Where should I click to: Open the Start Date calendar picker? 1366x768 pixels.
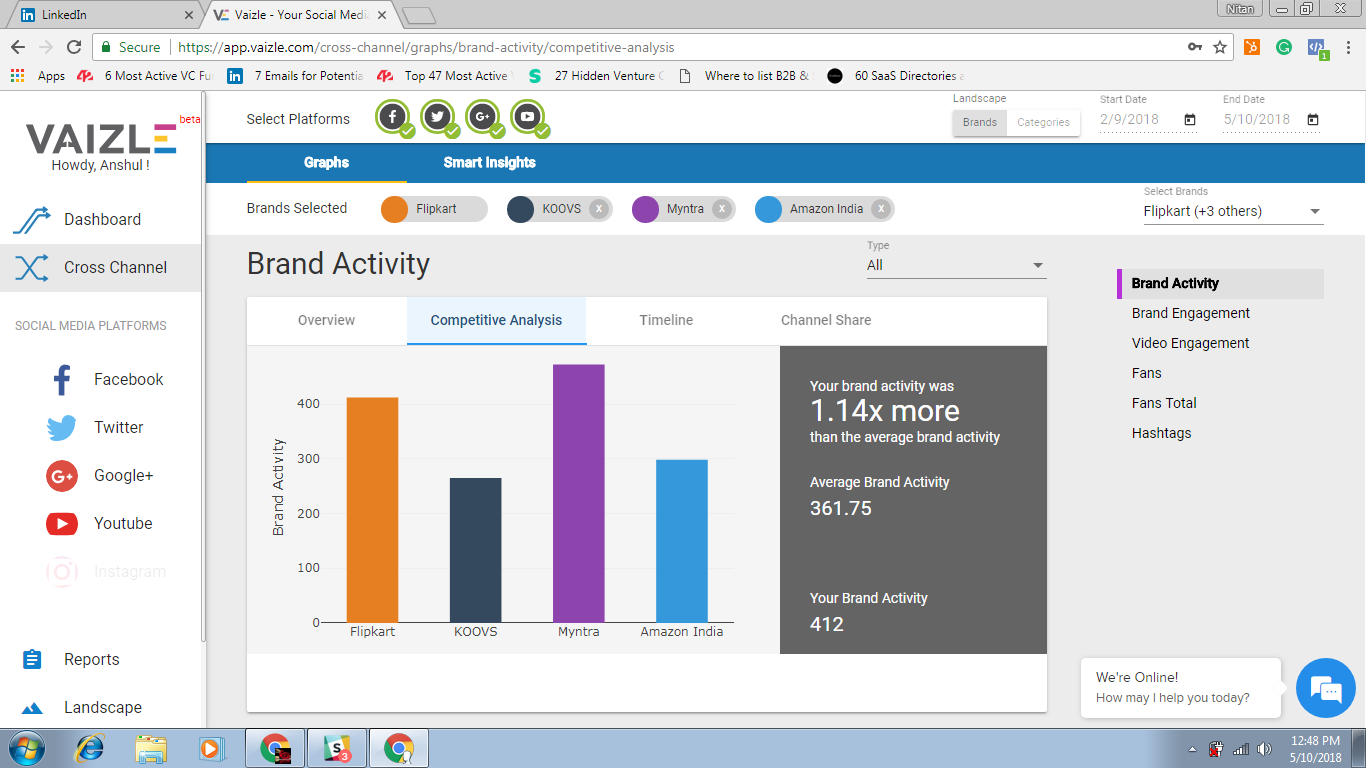[x=1190, y=120]
